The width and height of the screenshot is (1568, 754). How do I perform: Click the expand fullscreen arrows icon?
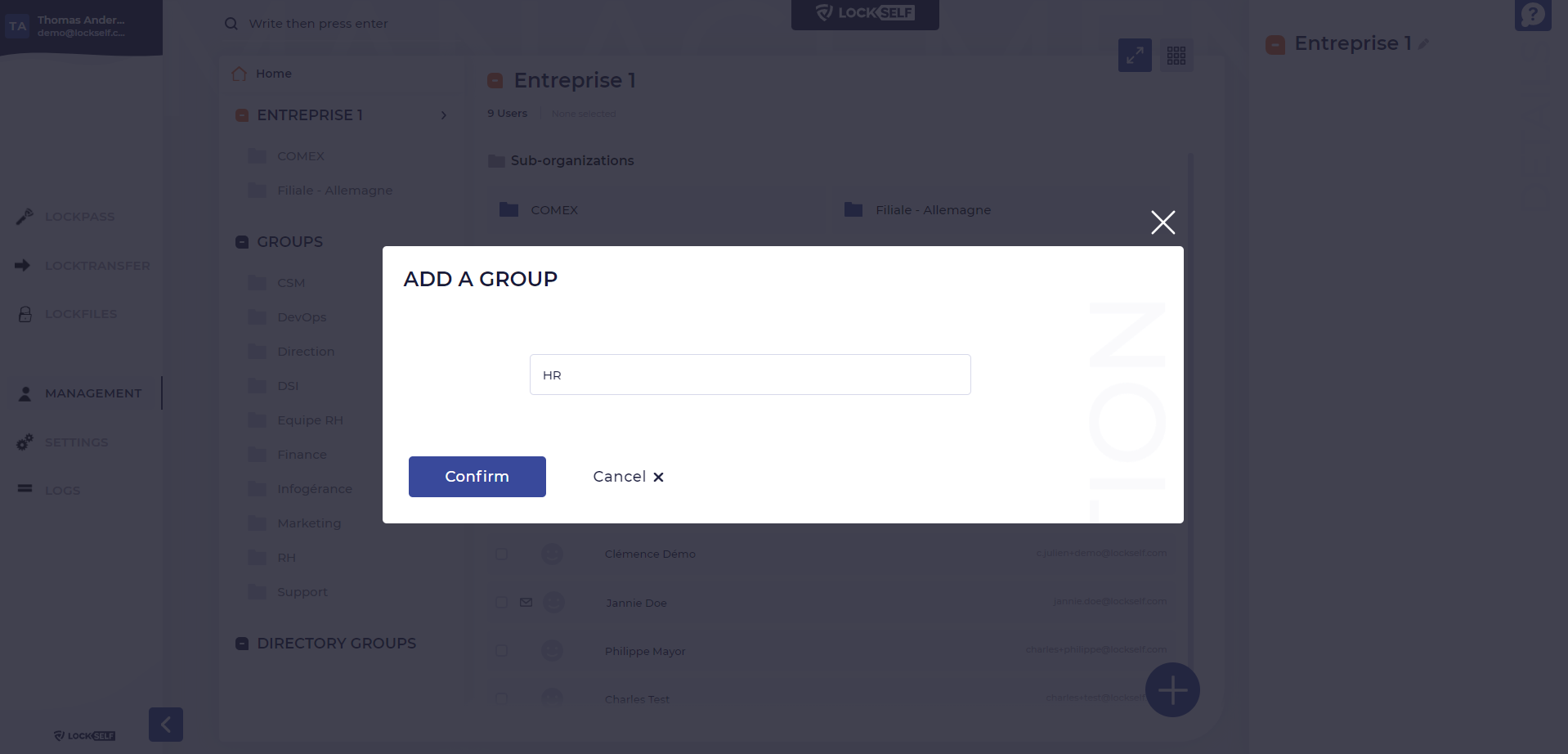1135,56
